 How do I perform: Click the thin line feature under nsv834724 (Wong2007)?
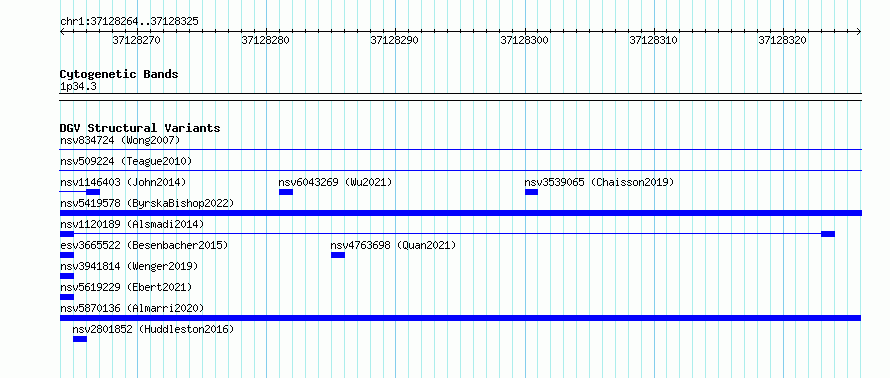click(461, 150)
